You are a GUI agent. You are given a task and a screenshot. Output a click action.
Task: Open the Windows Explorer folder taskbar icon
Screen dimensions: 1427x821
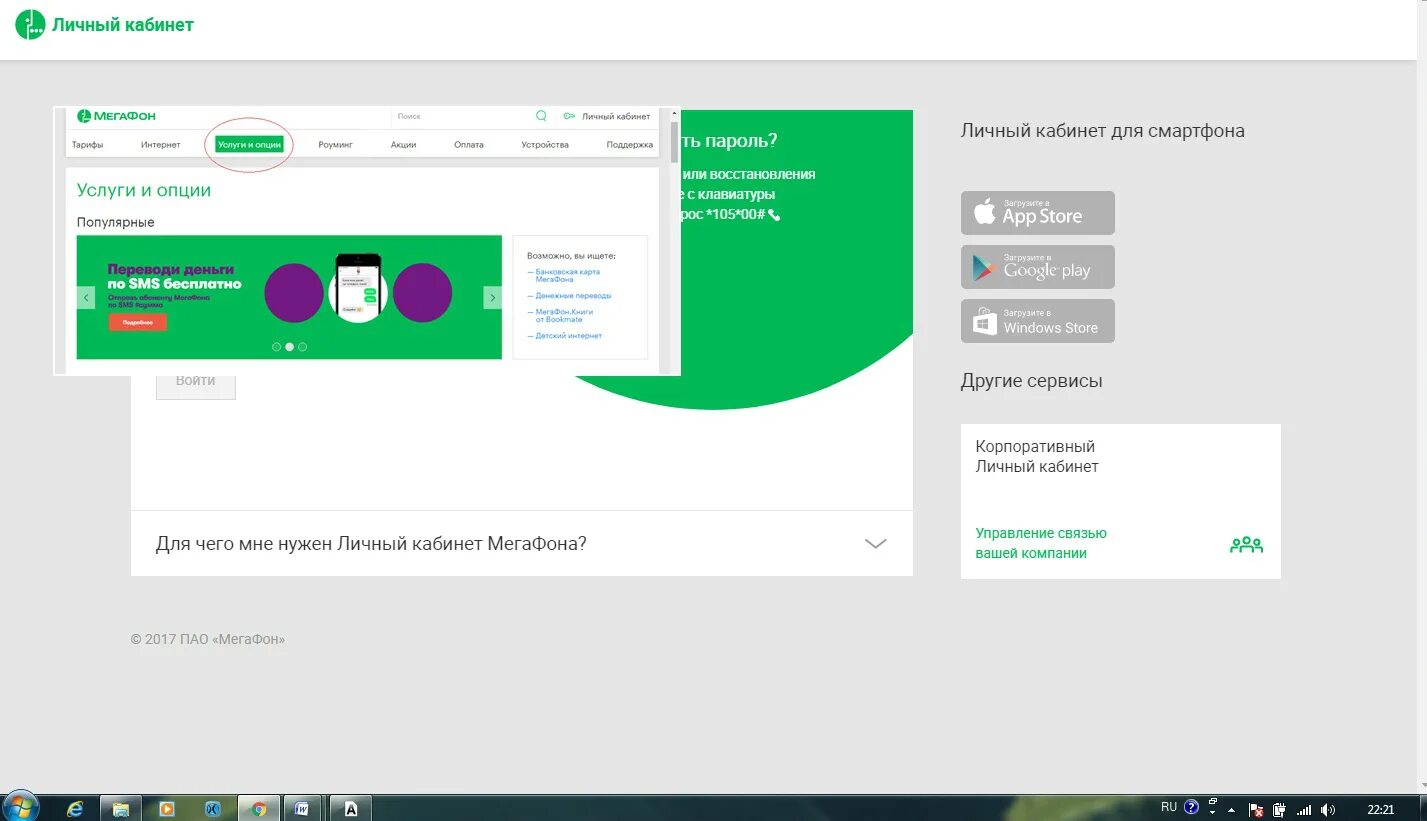coord(120,808)
